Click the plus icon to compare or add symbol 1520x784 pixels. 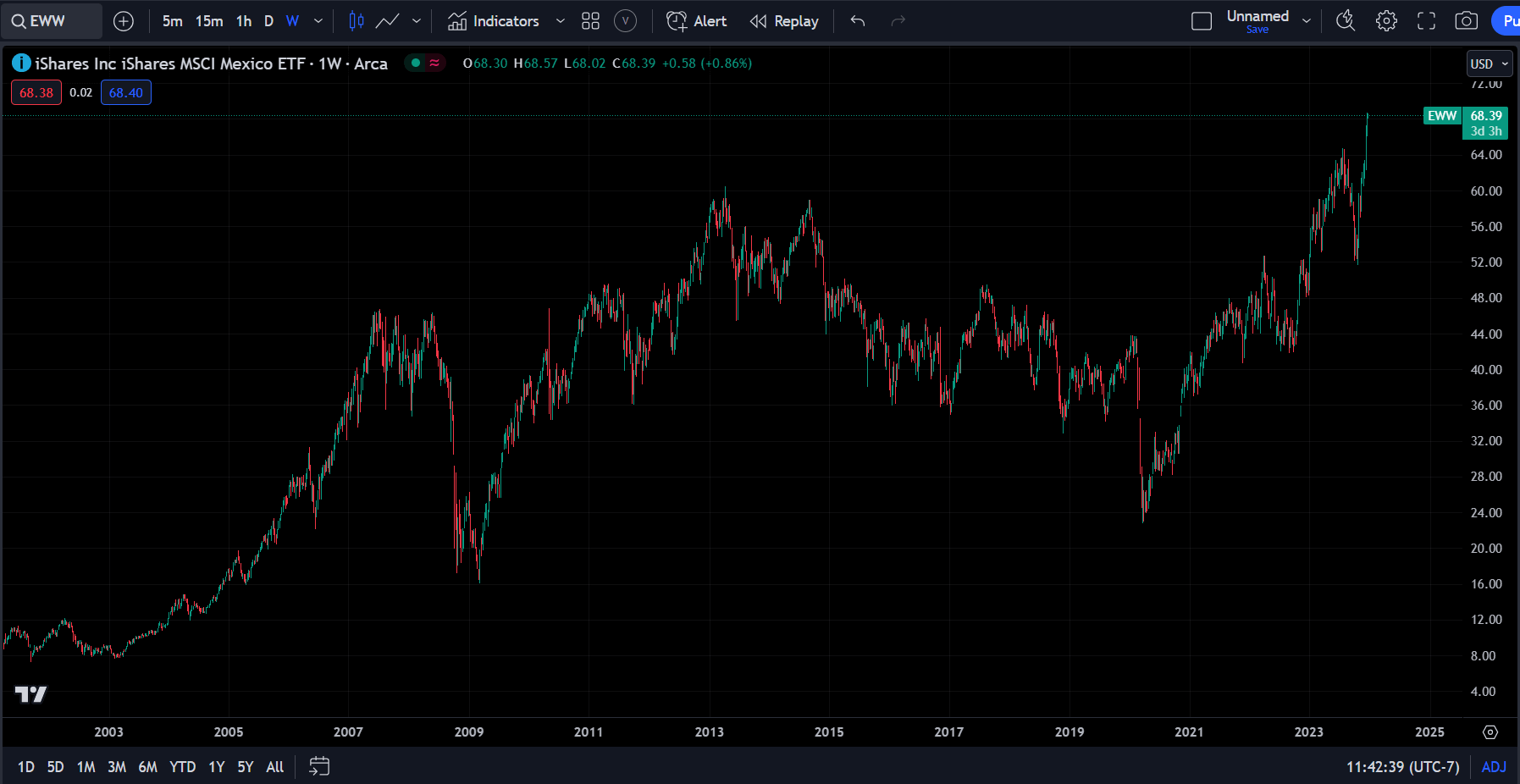point(124,21)
